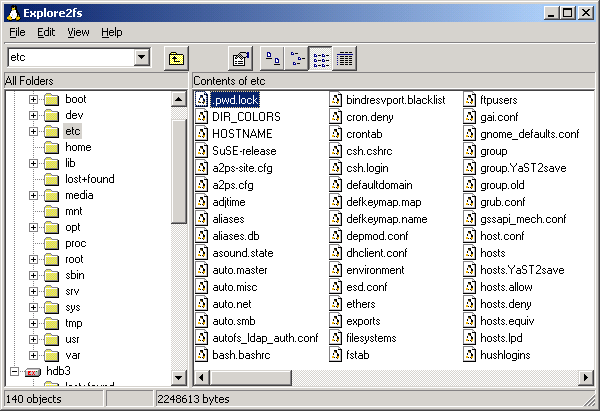Expand the usr folder node
Image resolution: width=600 pixels, height=411 pixels.
[33, 339]
